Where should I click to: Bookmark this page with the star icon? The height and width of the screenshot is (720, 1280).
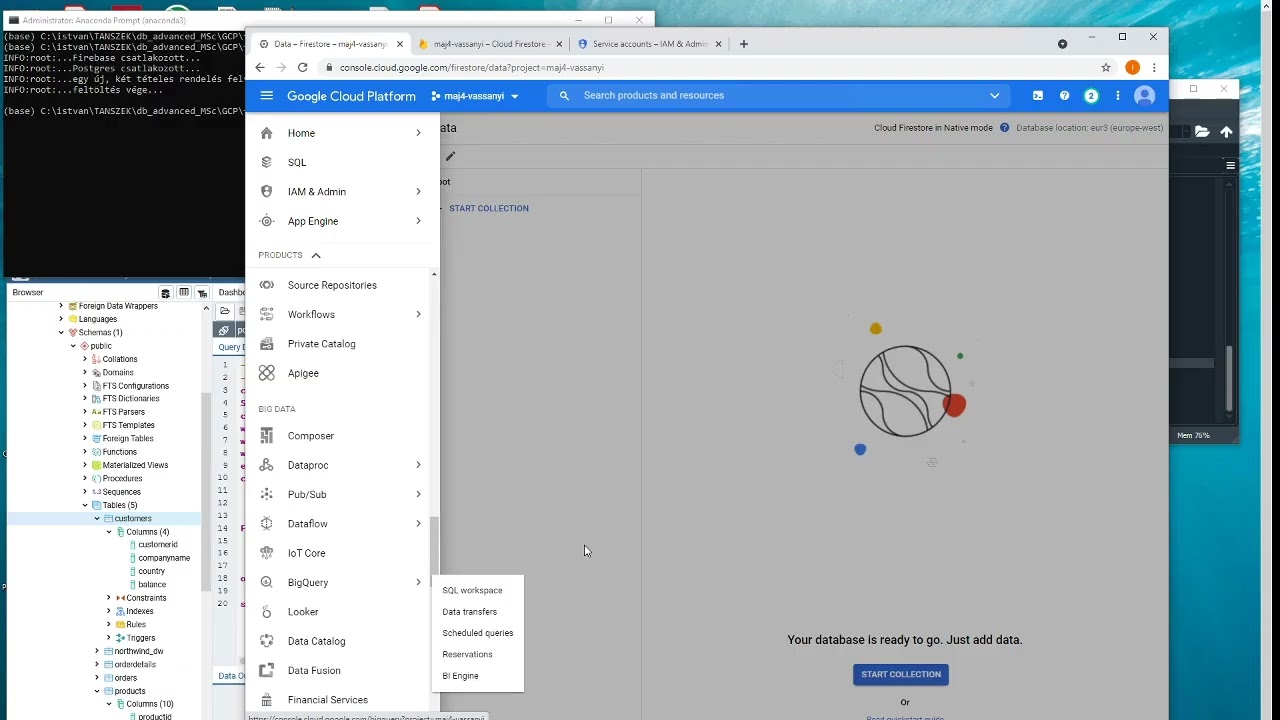1105,68
